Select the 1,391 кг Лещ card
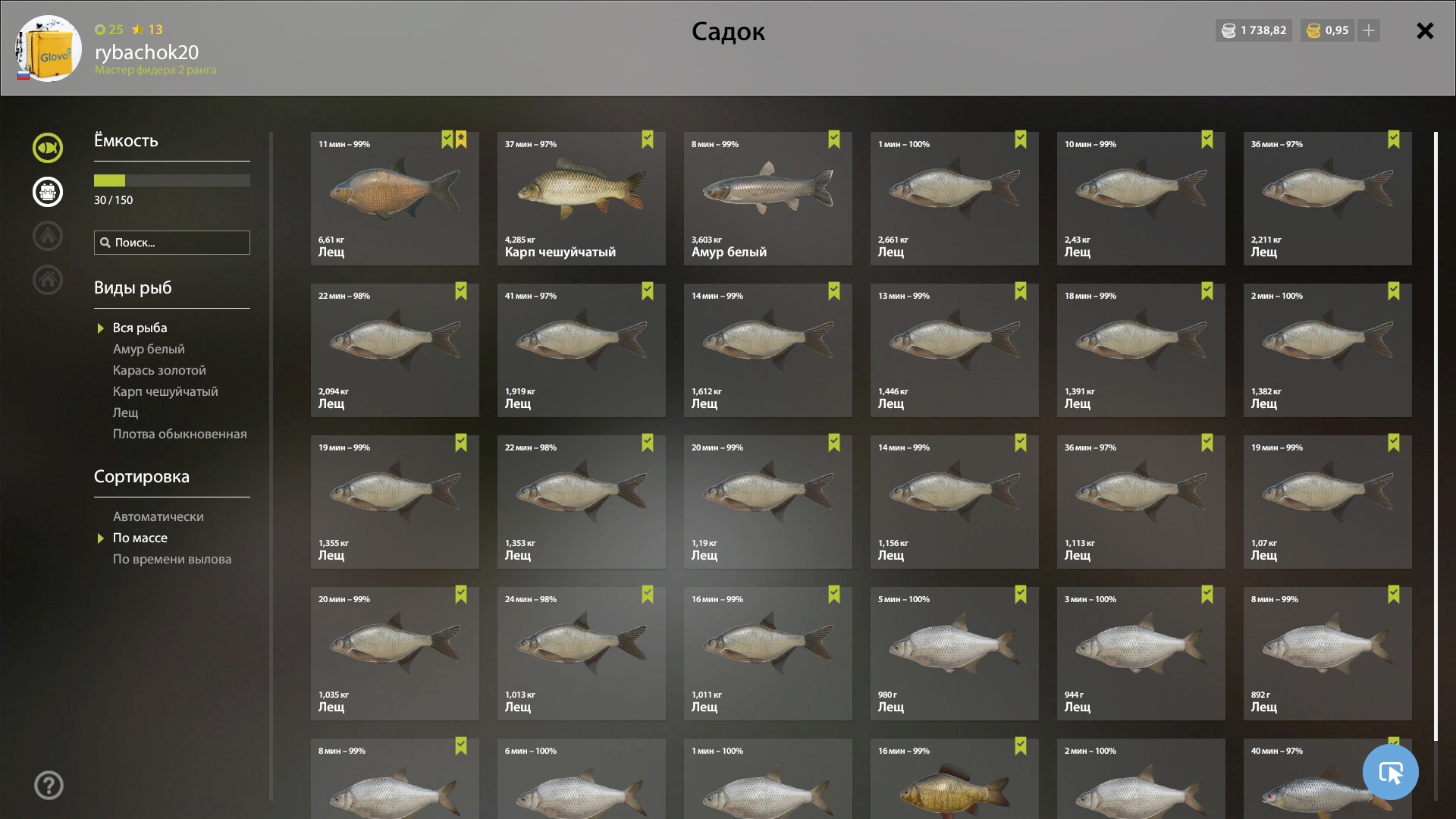The width and height of the screenshot is (1456, 819). click(x=1141, y=350)
